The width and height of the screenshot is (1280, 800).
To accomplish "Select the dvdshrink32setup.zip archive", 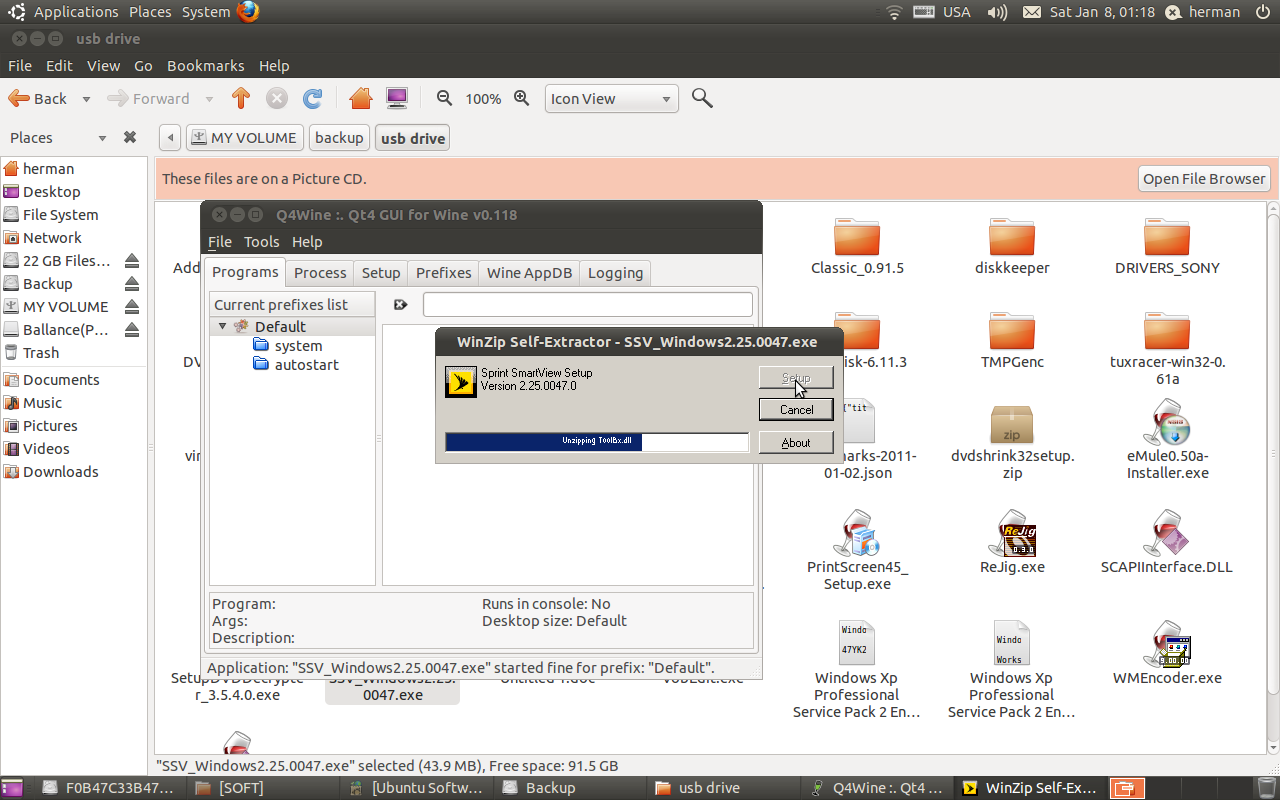I will point(1012,441).
